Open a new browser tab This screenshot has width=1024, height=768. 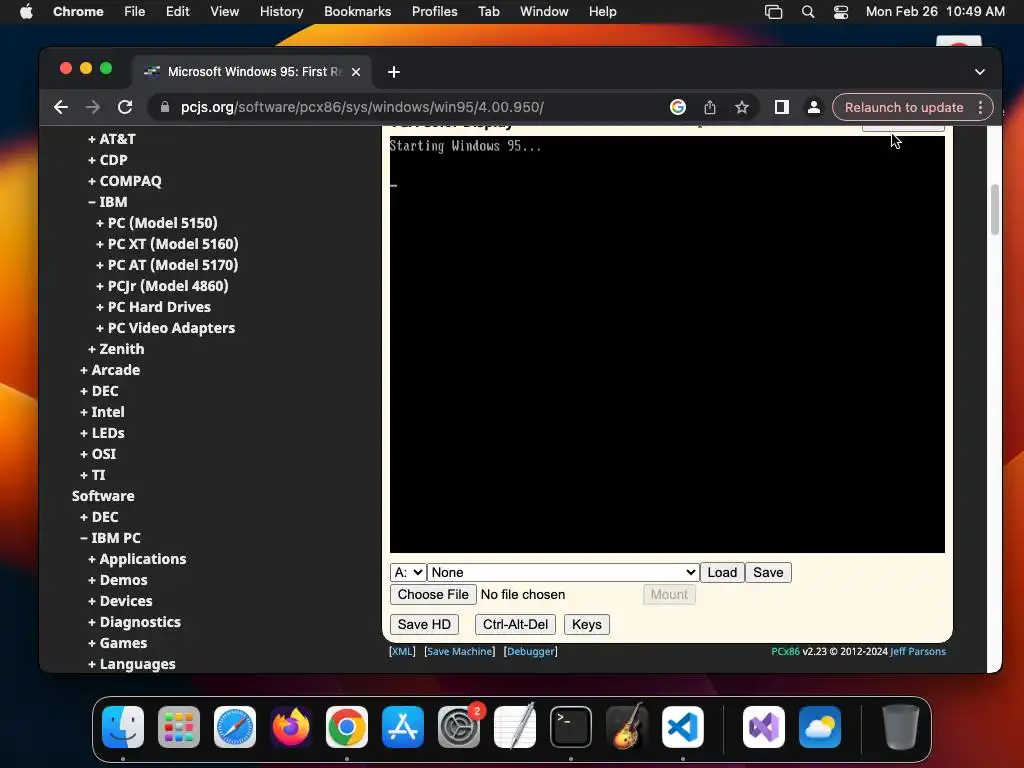pyautogui.click(x=394, y=72)
